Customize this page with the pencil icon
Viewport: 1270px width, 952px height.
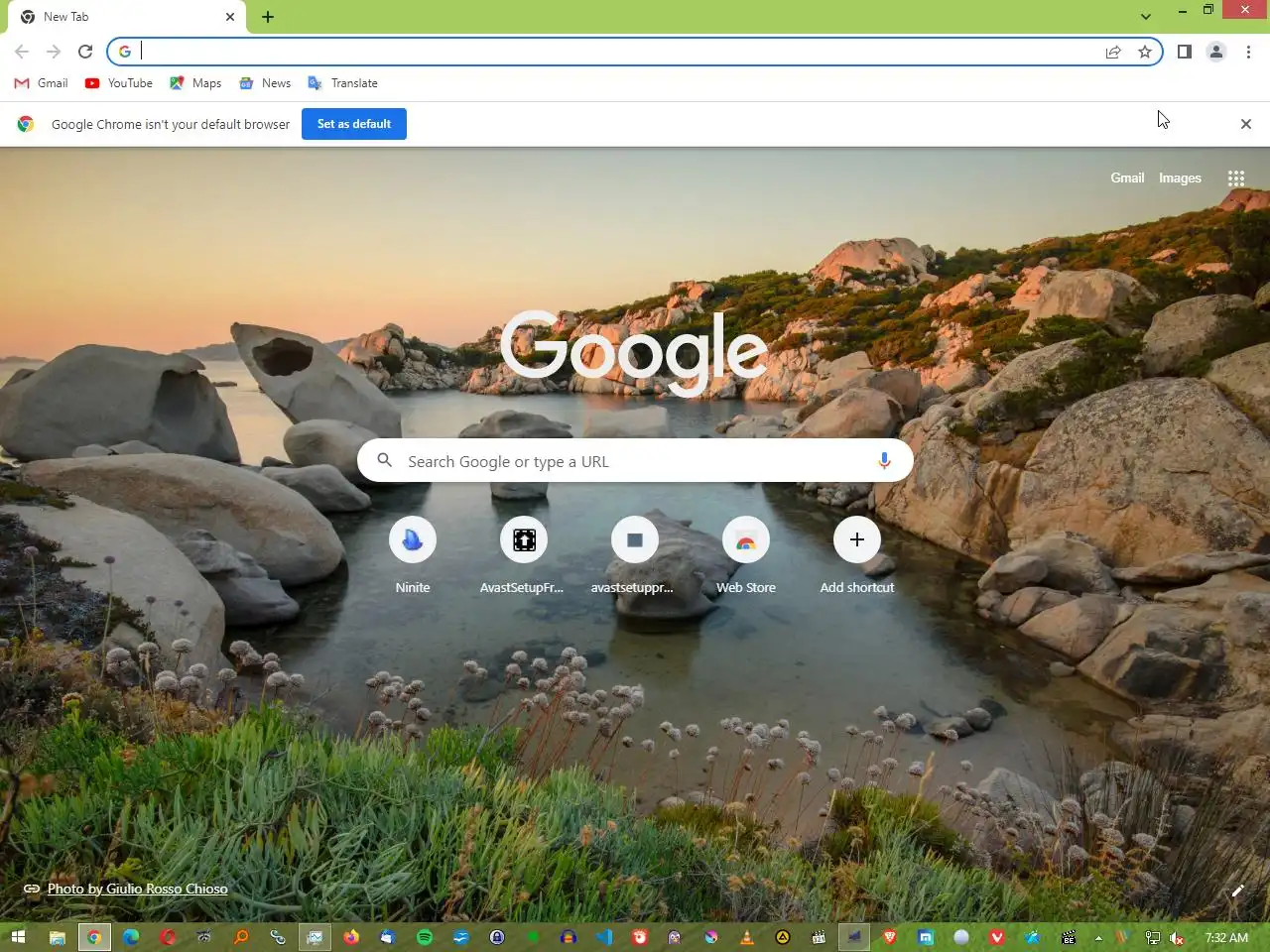(x=1237, y=891)
